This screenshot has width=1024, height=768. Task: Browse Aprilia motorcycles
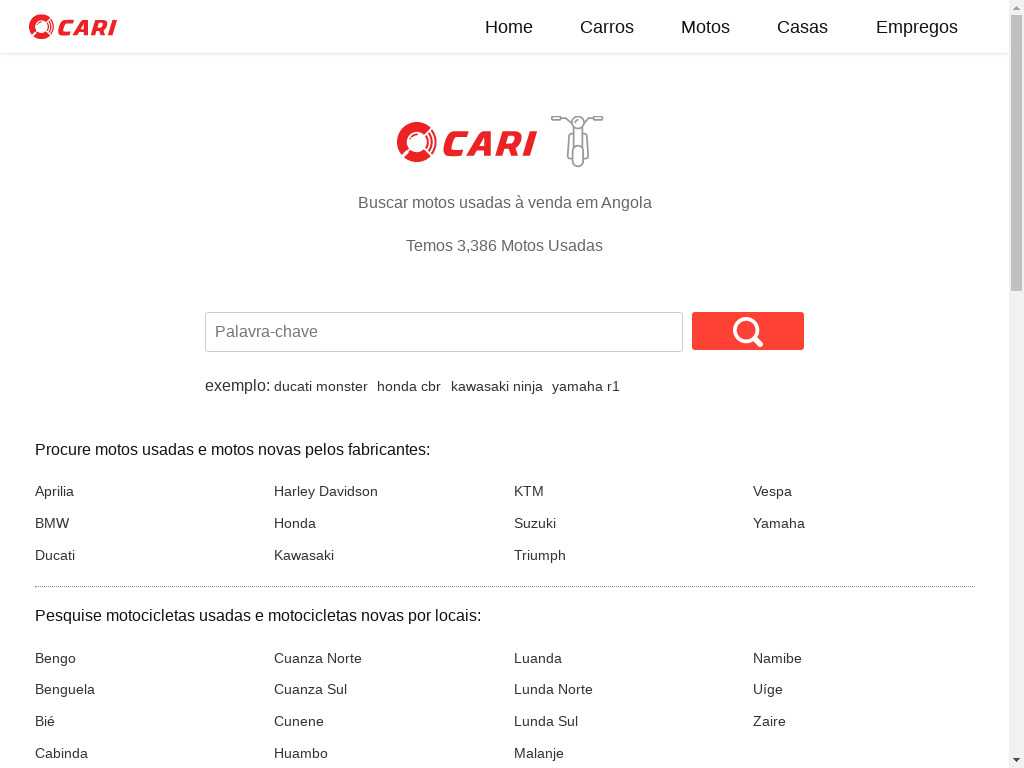click(x=54, y=491)
